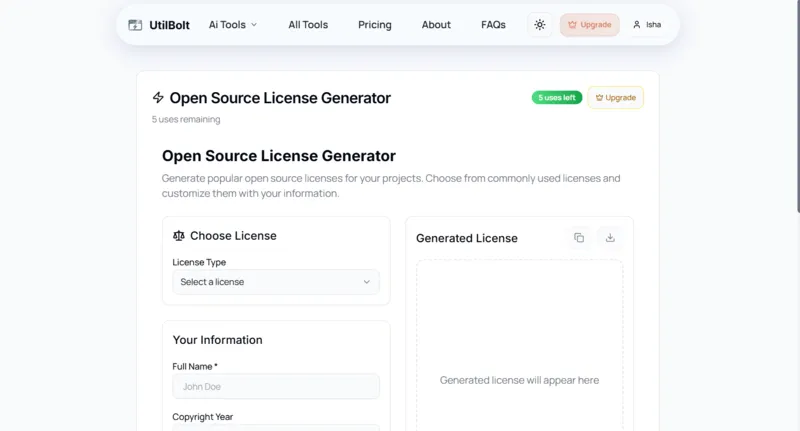Viewport: 800px width, 431px height.
Task: Copy generated license with the copy icon
Action: point(579,238)
